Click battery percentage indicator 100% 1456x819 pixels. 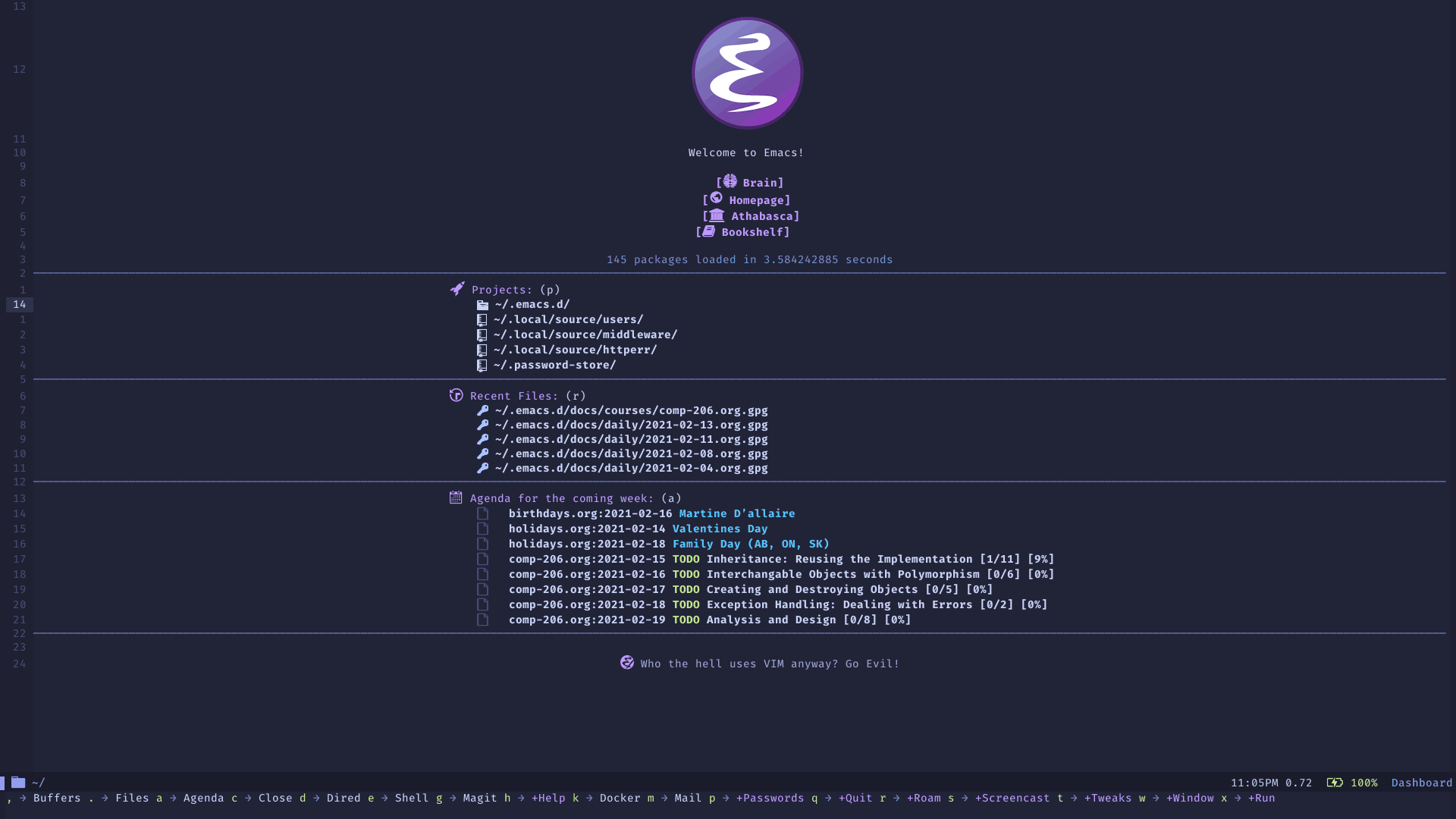click(x=1363, y=783)
